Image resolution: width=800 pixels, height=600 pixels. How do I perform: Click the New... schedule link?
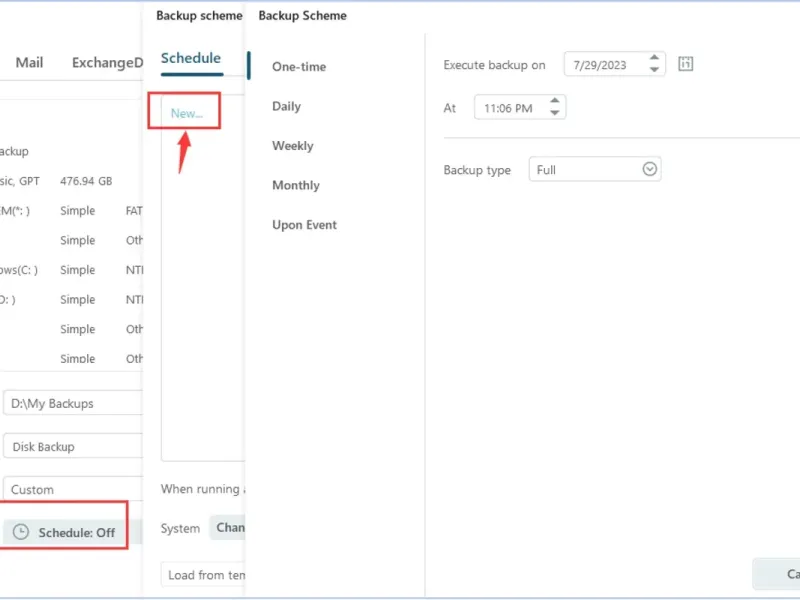tap(186, 113)
